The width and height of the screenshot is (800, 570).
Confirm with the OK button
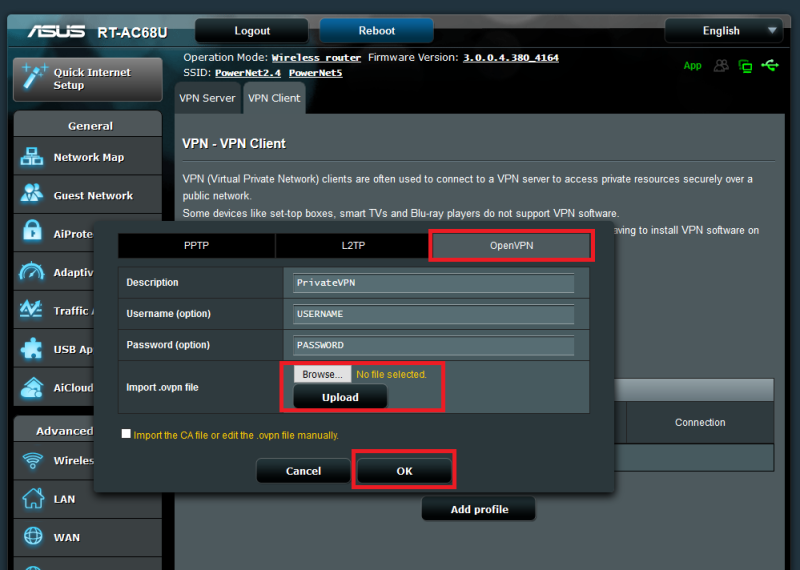click(404, 470)
